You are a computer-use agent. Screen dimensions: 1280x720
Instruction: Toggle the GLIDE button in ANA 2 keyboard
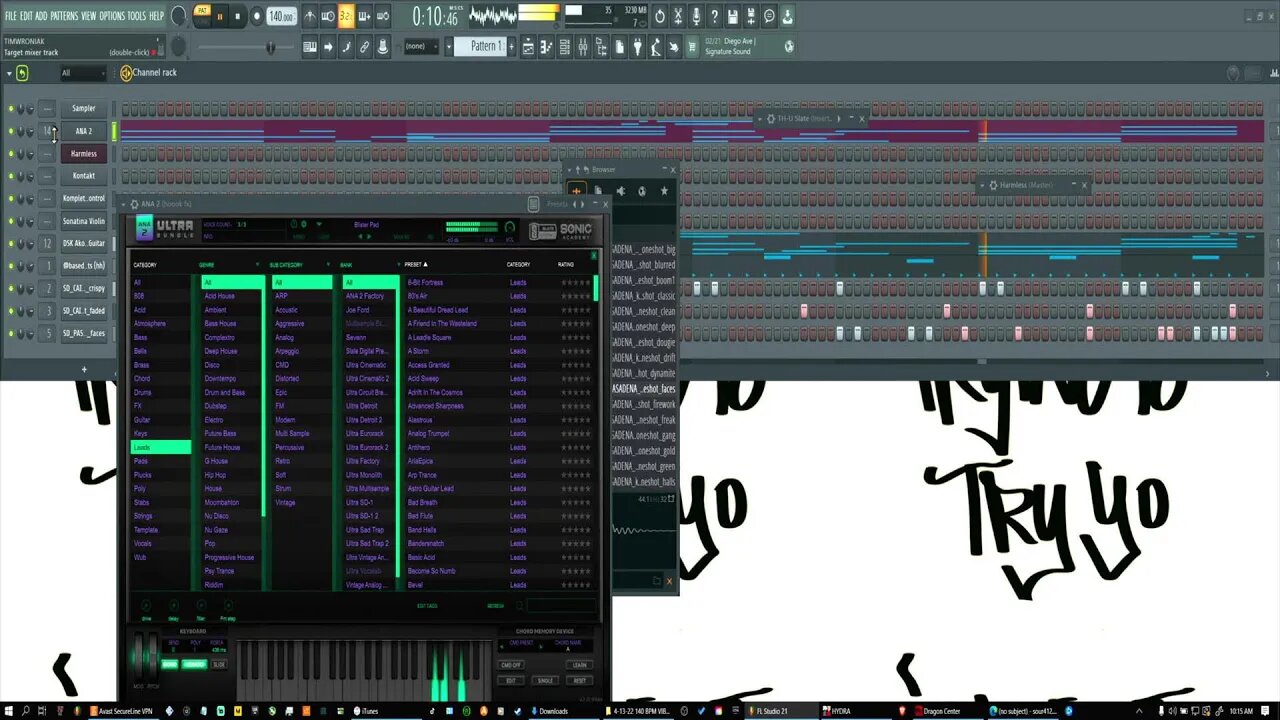(218, 664)
